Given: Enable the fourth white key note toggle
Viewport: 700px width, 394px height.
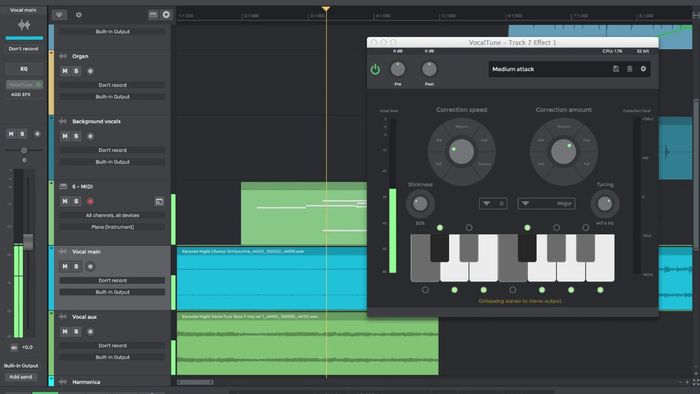Looking at the screenshot, I should (512, 290).
